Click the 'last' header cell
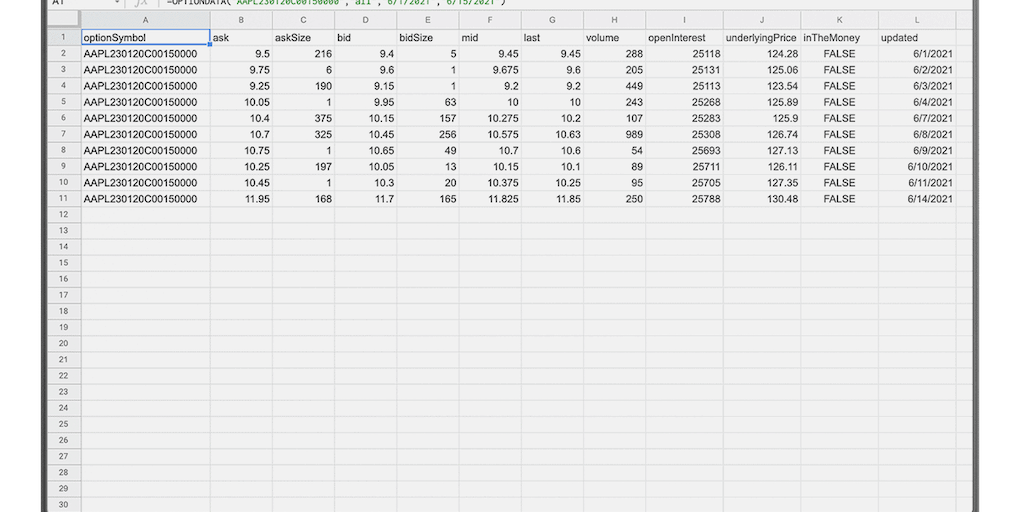Screen dimensions: 1024x512 click(552, 38)
